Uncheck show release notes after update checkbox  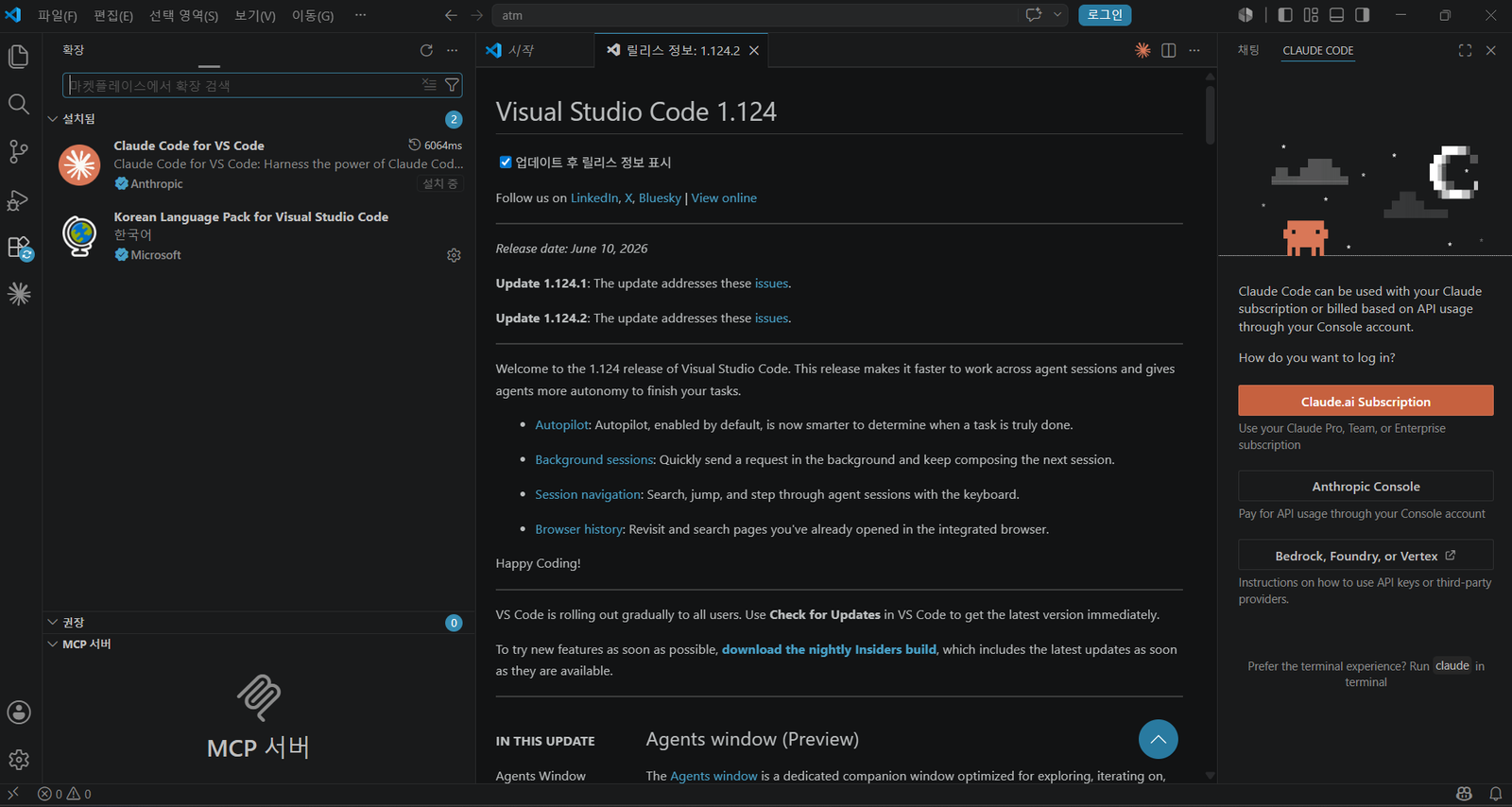(x=506, y=162)
